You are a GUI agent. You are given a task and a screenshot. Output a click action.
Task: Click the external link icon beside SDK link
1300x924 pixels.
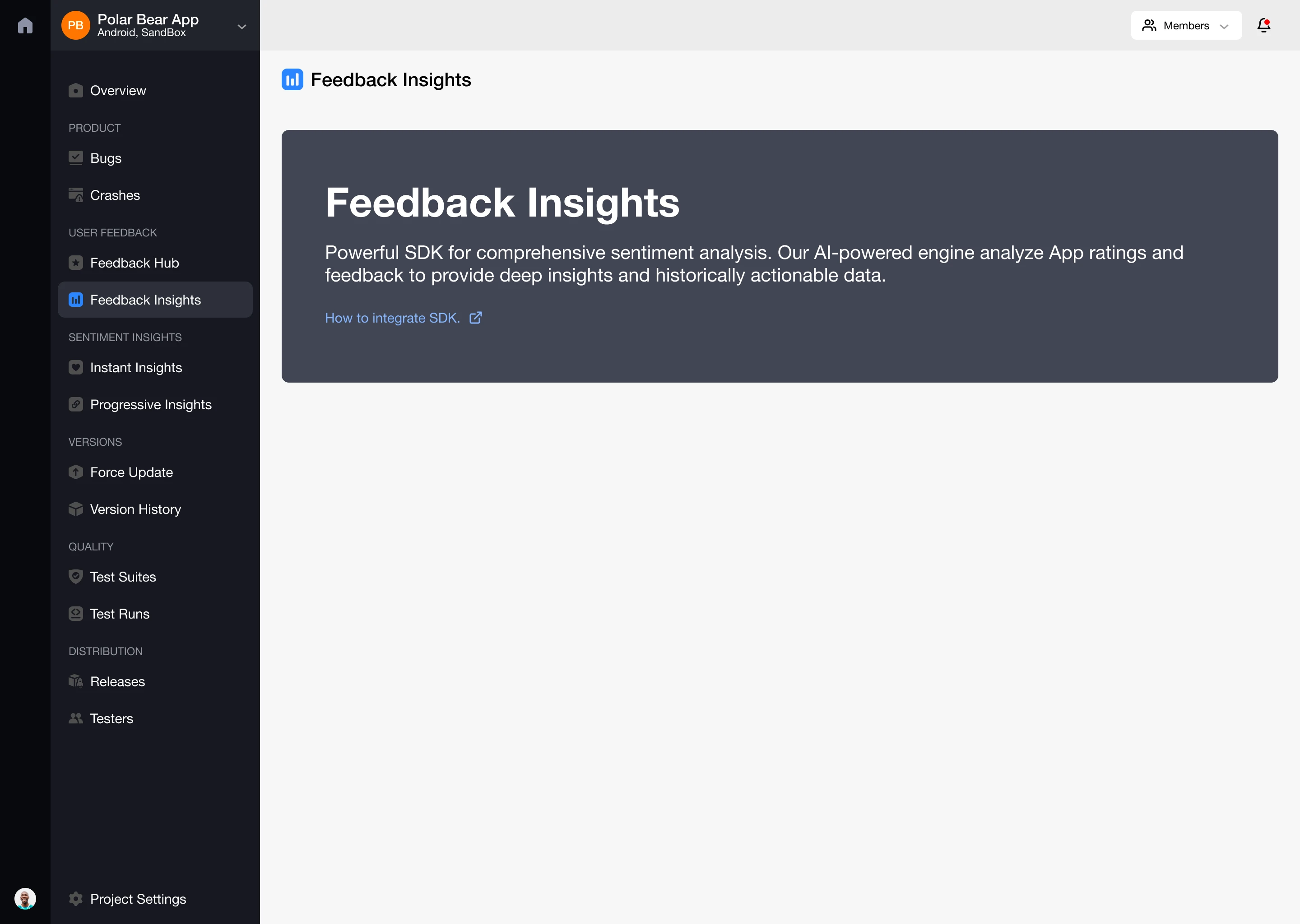click(476, 318)
